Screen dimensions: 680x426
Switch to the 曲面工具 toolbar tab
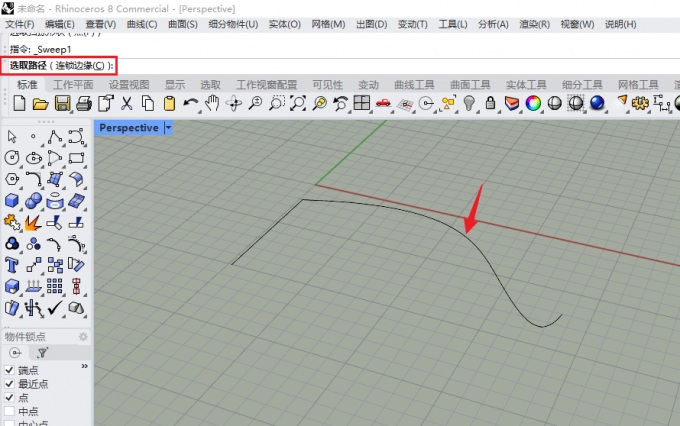tap(470, 85)
